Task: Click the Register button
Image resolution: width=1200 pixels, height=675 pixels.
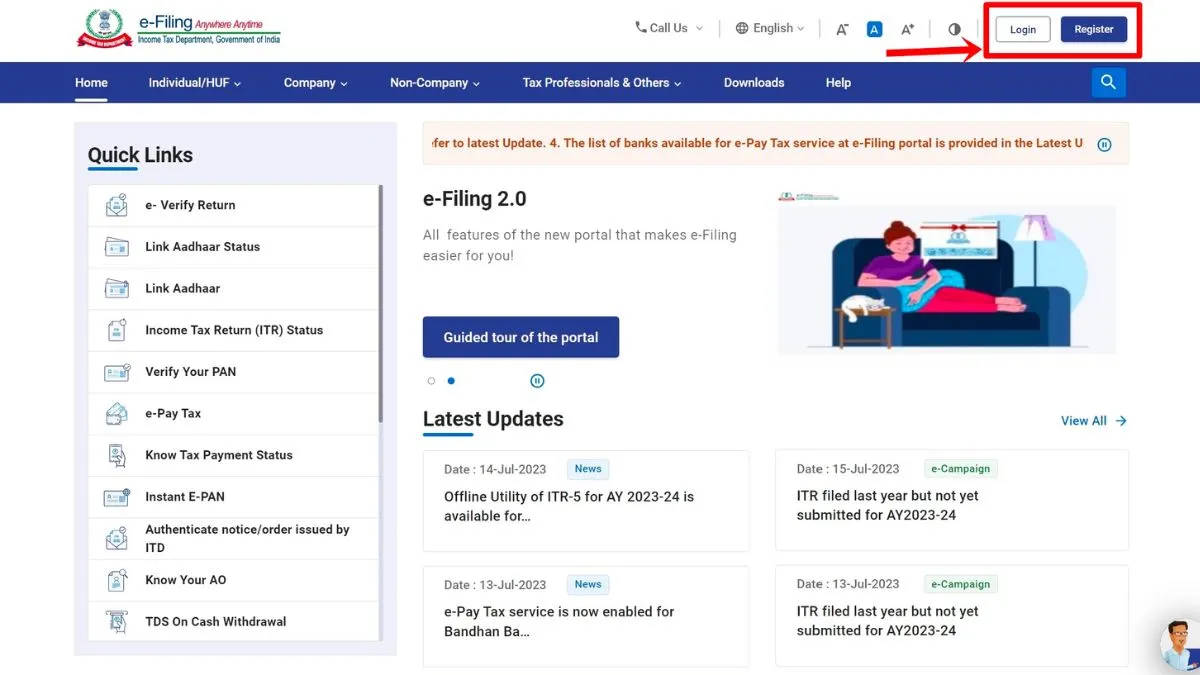Action: (1094, 29)
